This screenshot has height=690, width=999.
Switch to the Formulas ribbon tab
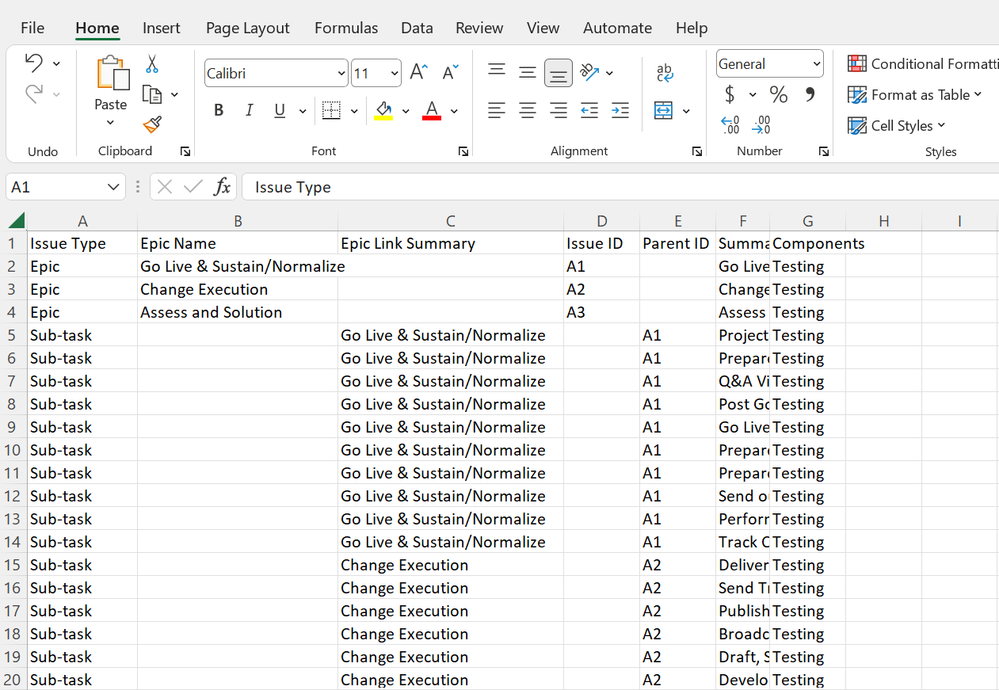[345, 28]
